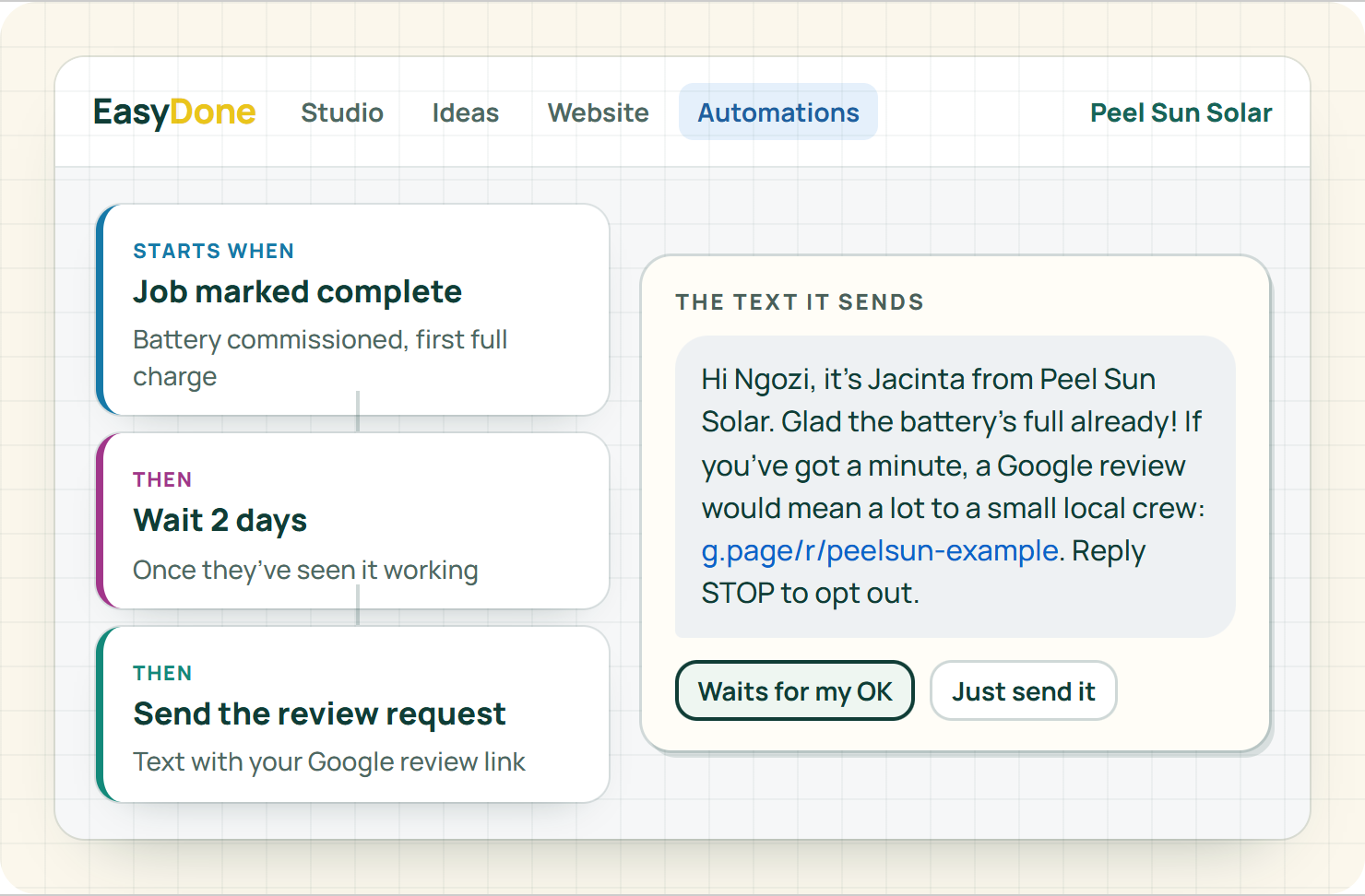Select the Job marked complete trigger card

(x=353, y=310)
